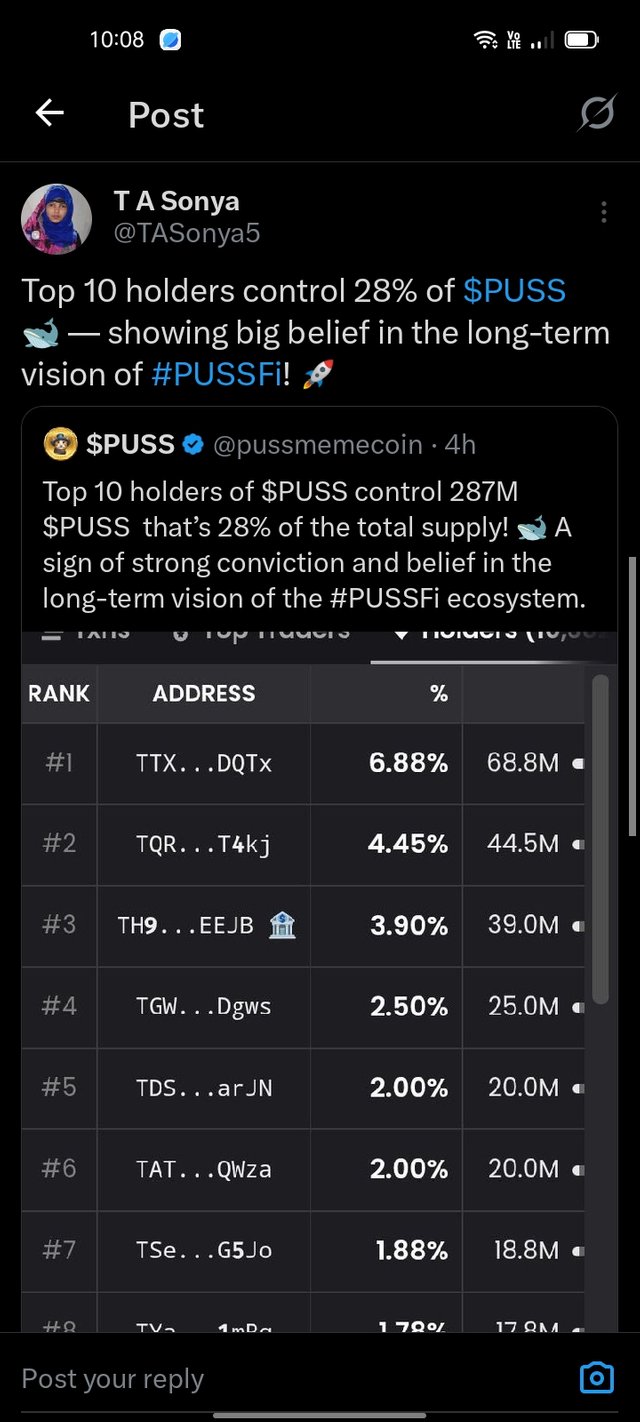Open the Grok slashed-circle icon
Viewport: 640px width, 1422px height.
[x=596, y=115]
